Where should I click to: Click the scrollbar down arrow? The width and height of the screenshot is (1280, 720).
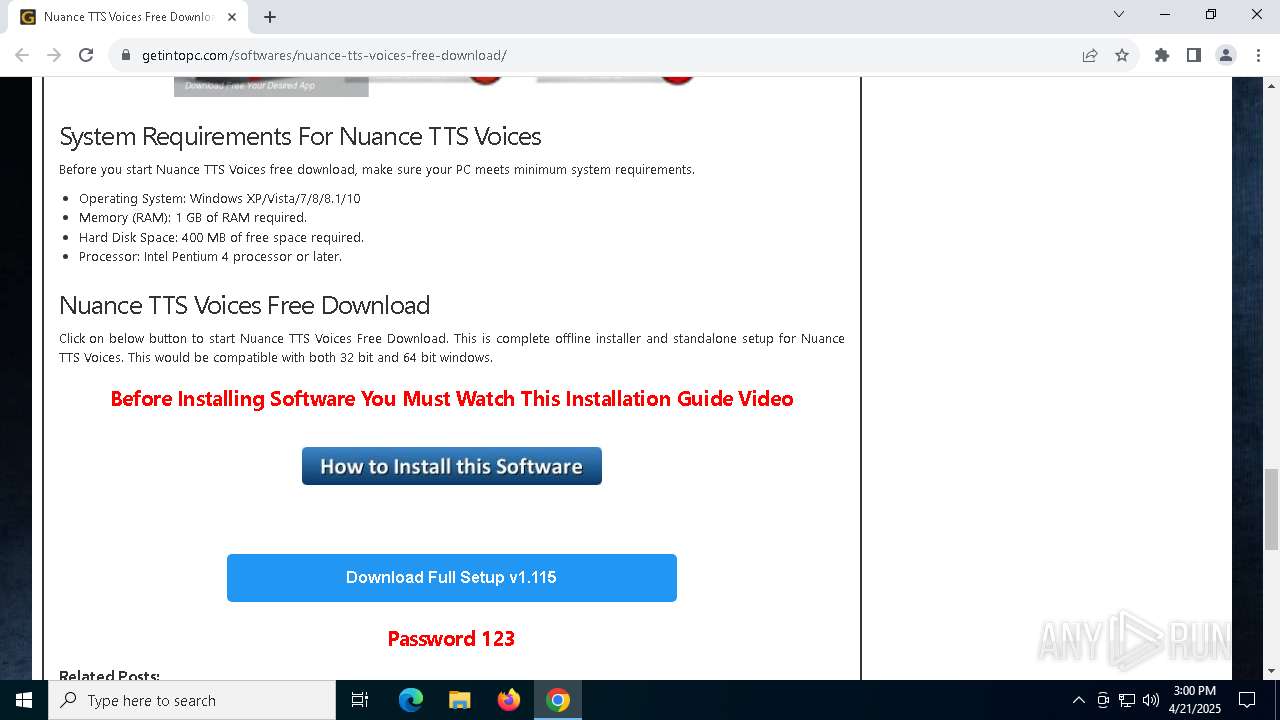click(x=1271, y=671)
